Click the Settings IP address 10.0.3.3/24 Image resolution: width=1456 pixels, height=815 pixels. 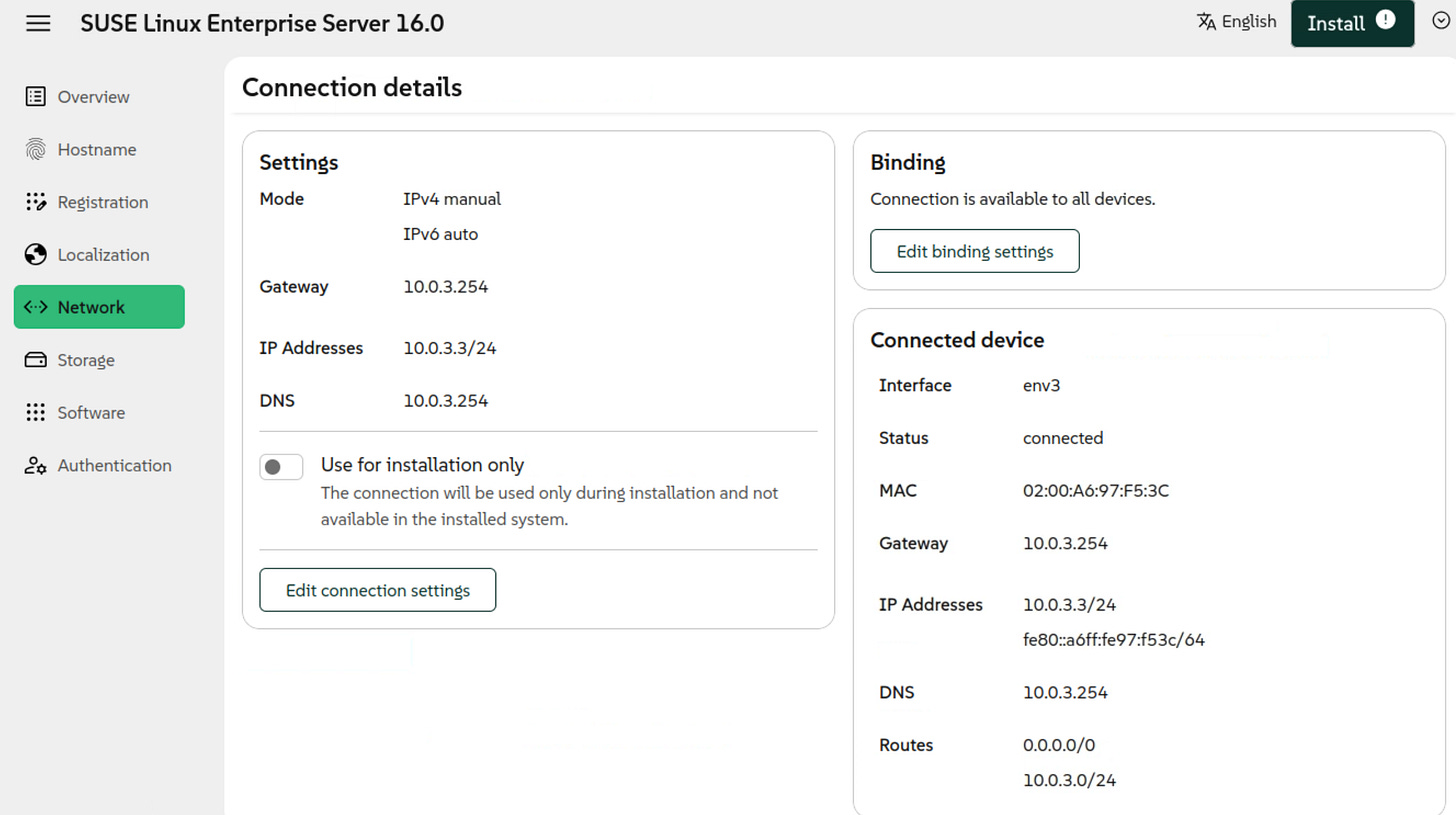point(451,349)
